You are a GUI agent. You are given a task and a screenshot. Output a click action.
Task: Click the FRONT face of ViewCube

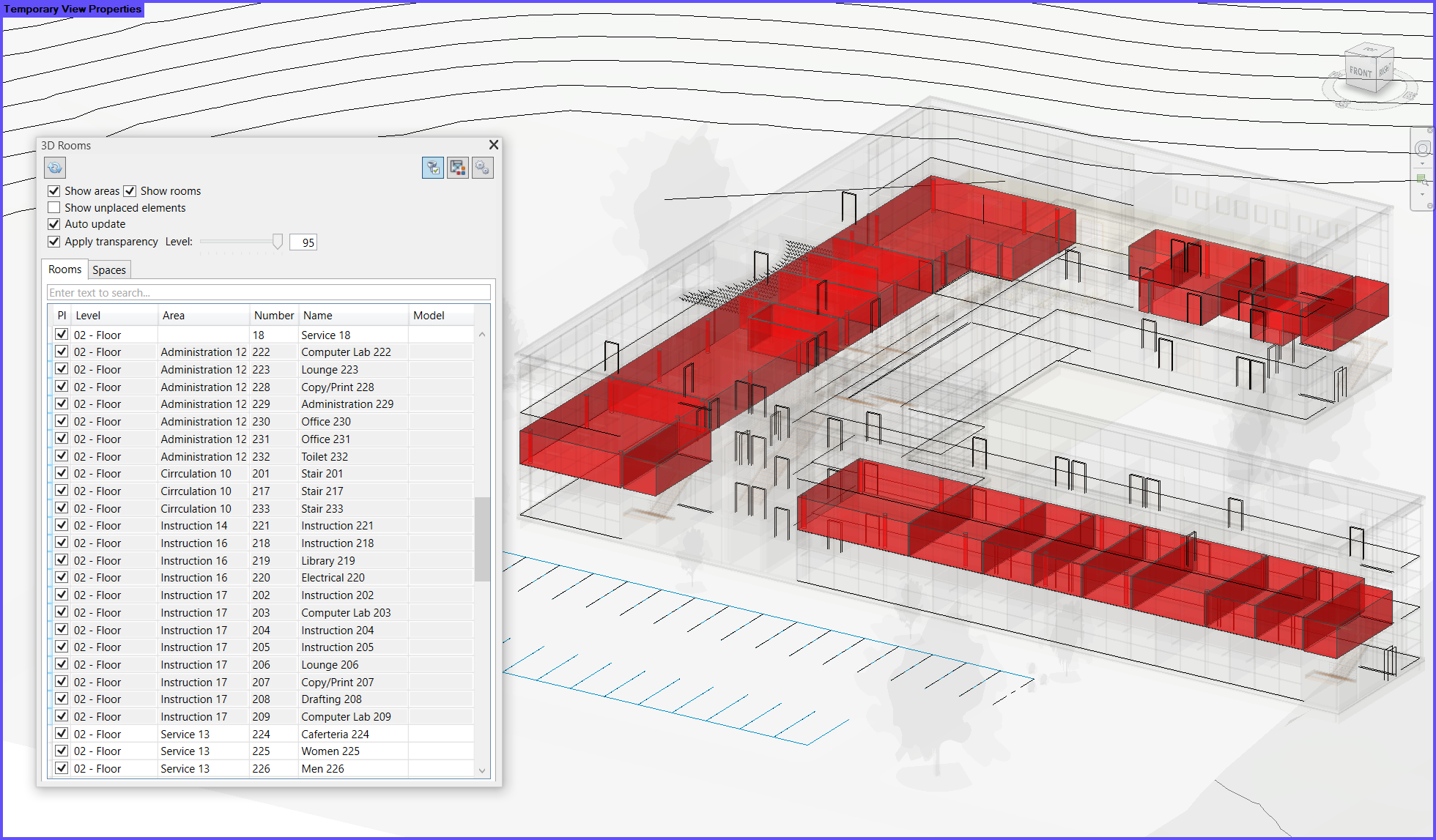click(x=1361, y=73)
